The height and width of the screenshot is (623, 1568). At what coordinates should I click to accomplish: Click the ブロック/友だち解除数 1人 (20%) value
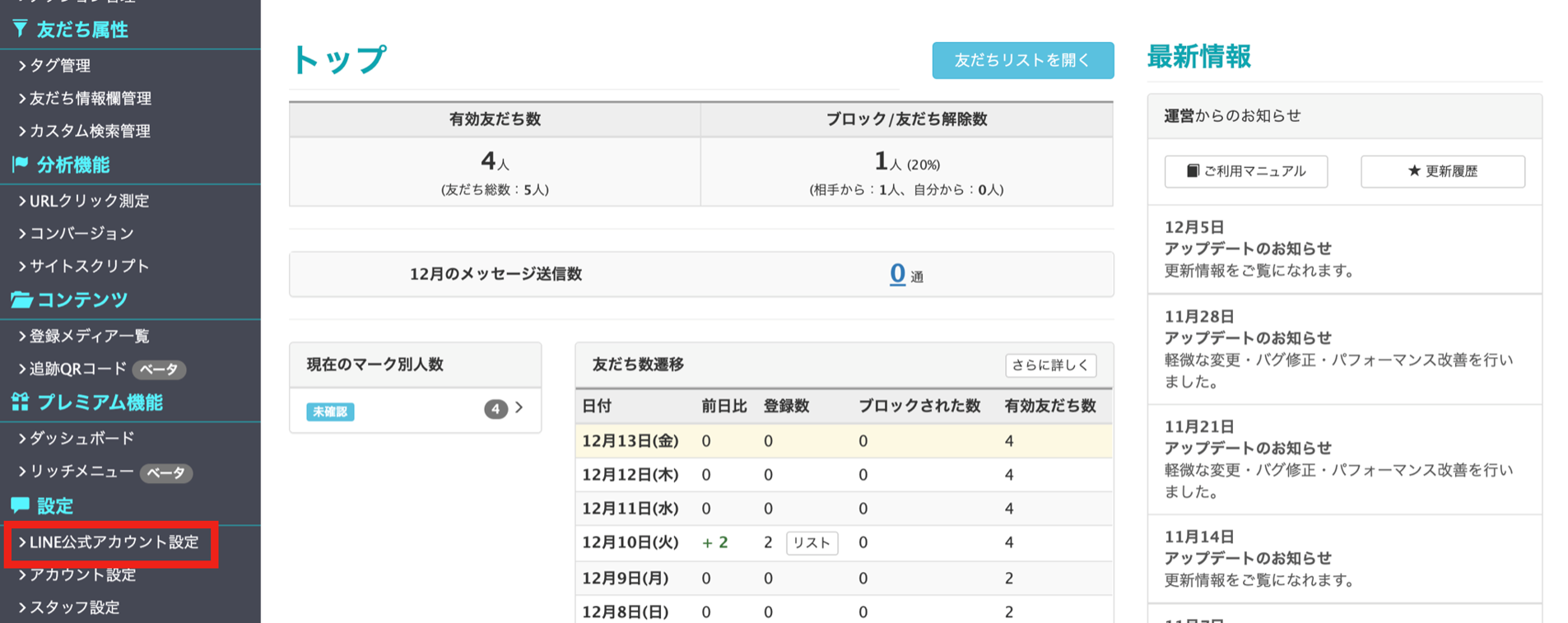click(906, 161)
